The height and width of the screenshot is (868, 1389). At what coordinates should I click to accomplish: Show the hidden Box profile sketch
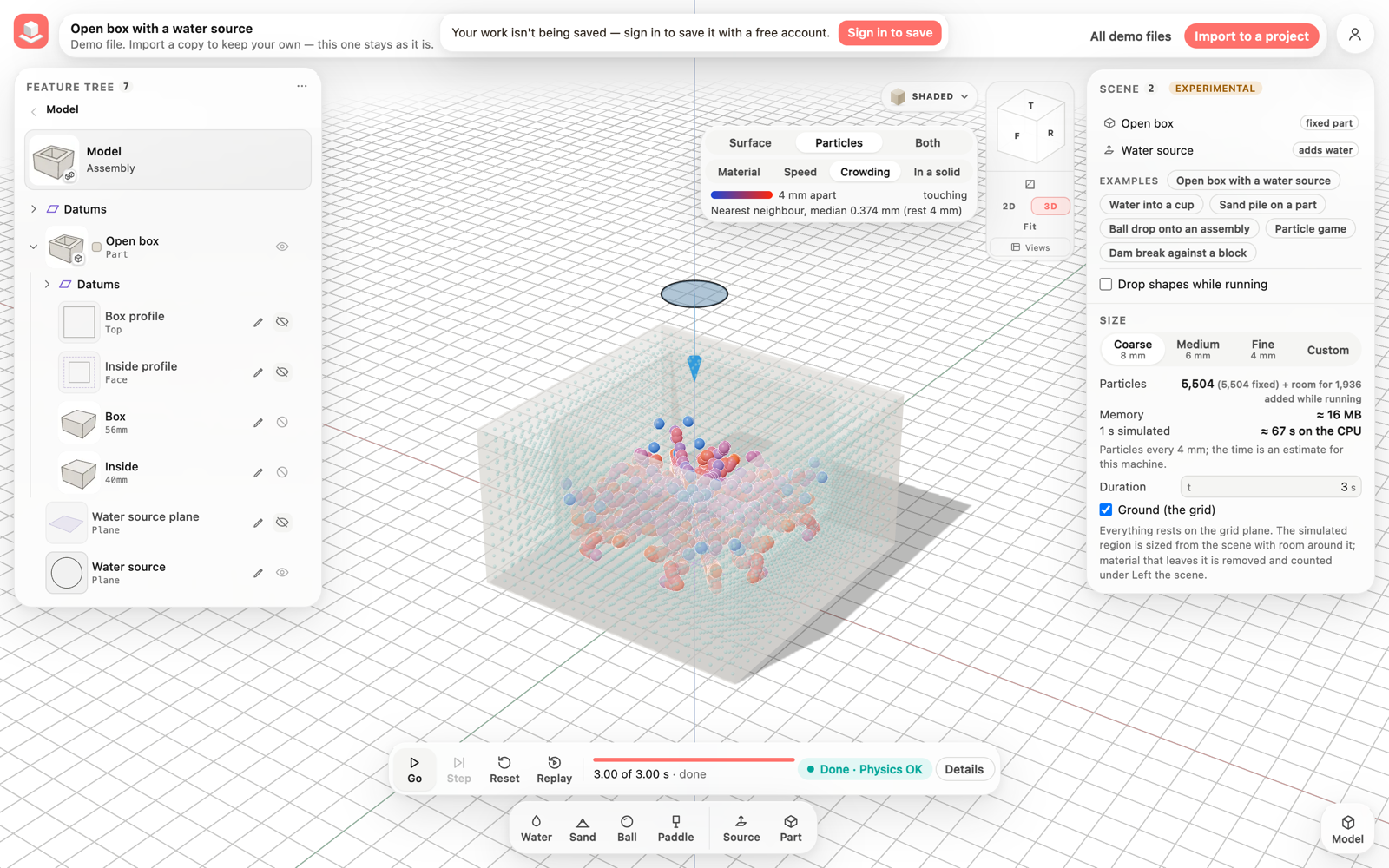[282, 322]
